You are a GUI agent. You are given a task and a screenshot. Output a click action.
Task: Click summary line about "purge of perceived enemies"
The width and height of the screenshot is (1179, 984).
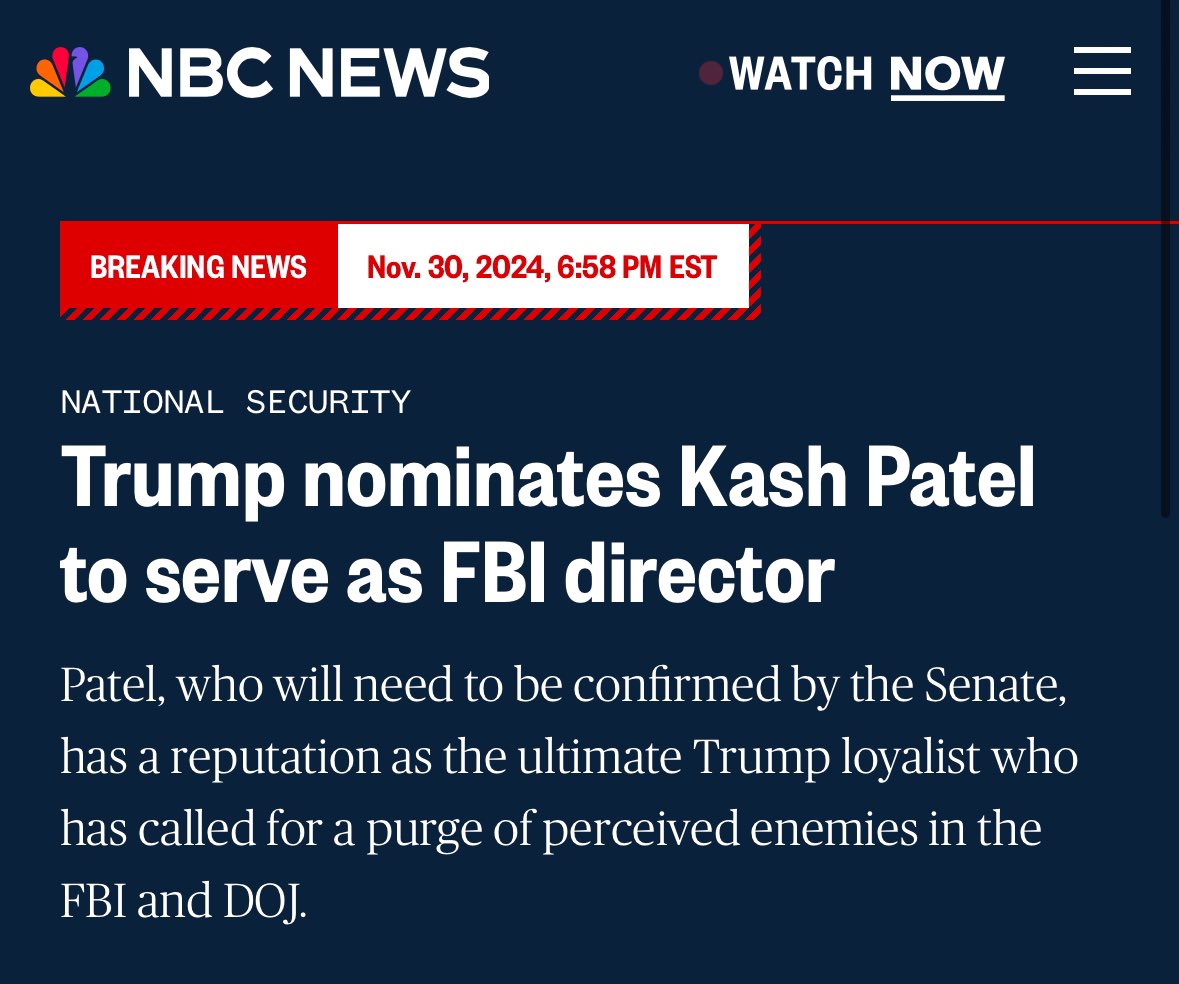pyautogui.click(x=550, y=829)
